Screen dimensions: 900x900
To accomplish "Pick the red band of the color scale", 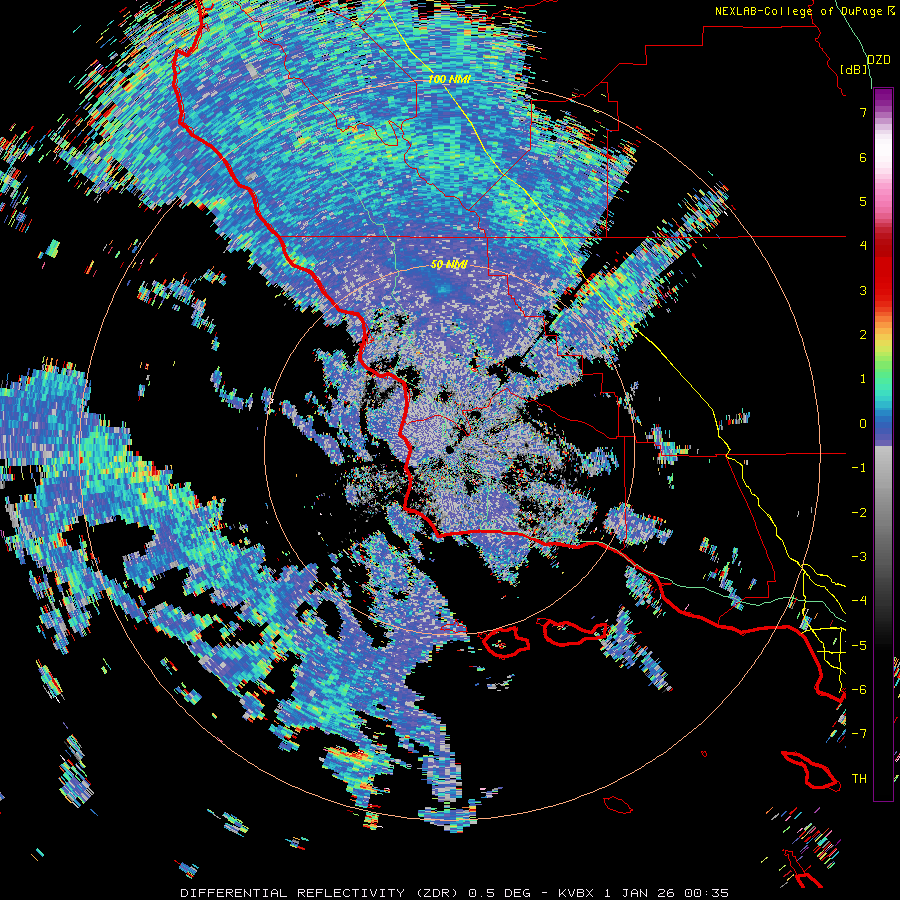I will coord(883,270).
